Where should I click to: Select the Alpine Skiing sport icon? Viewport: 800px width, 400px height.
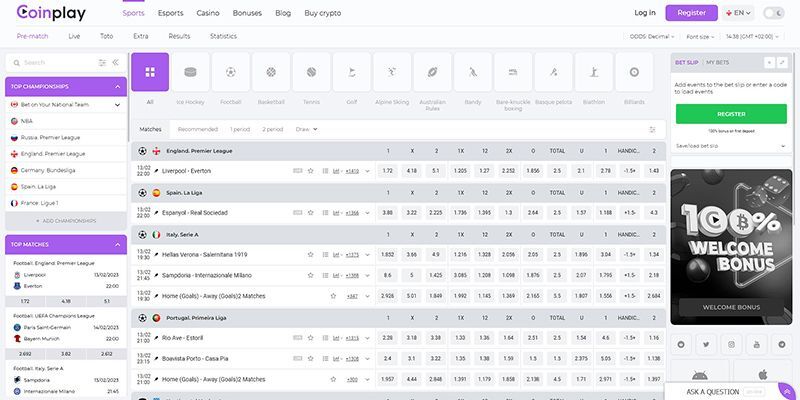click(x=392, y=72)
